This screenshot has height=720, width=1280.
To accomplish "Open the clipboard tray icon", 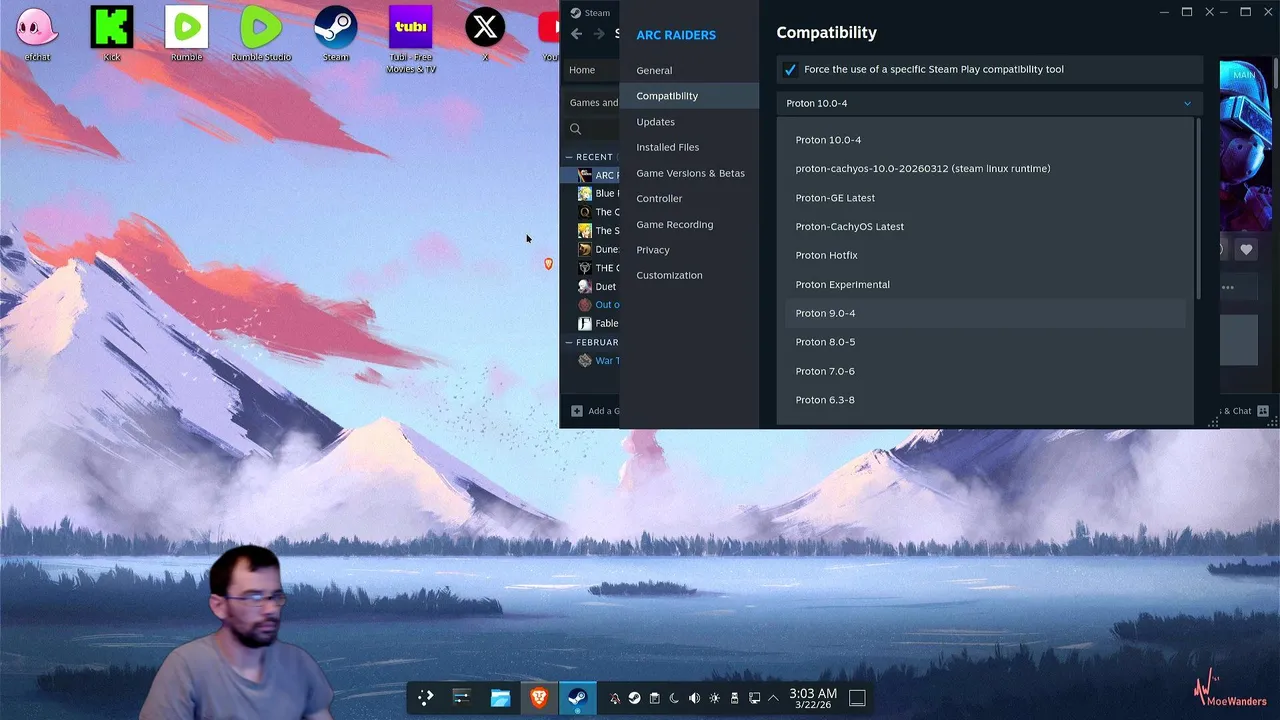I will 654,698.
